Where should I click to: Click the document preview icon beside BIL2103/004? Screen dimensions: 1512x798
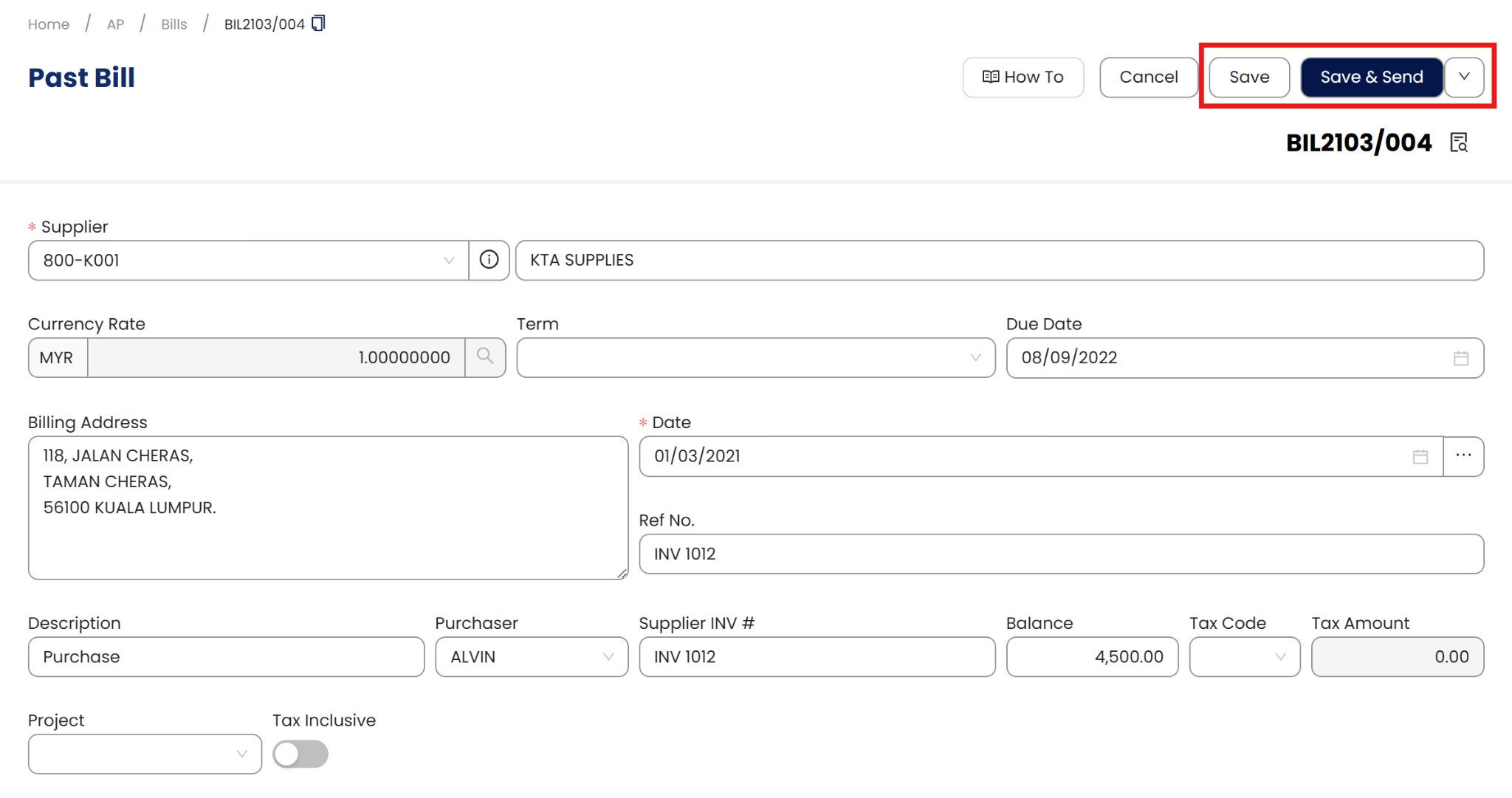pos(1459,142)
